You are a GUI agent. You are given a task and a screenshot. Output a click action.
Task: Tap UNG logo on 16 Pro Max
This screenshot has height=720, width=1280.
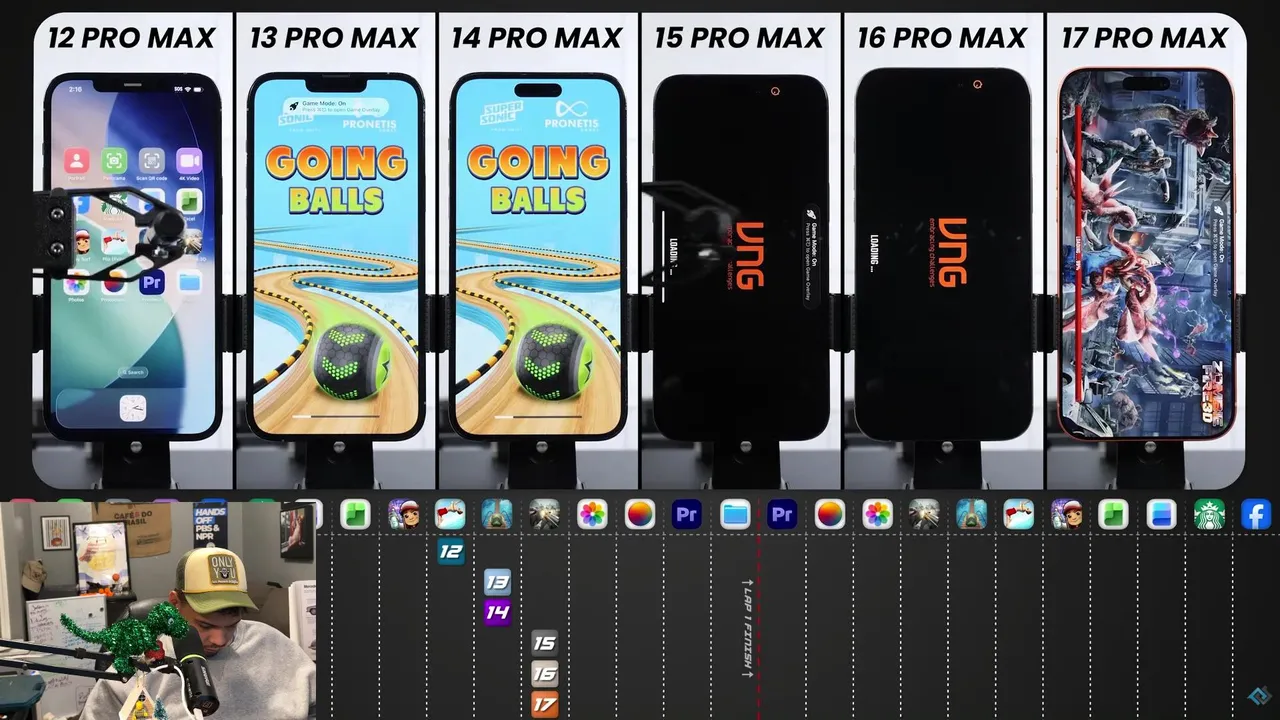[x=953, y=252]
